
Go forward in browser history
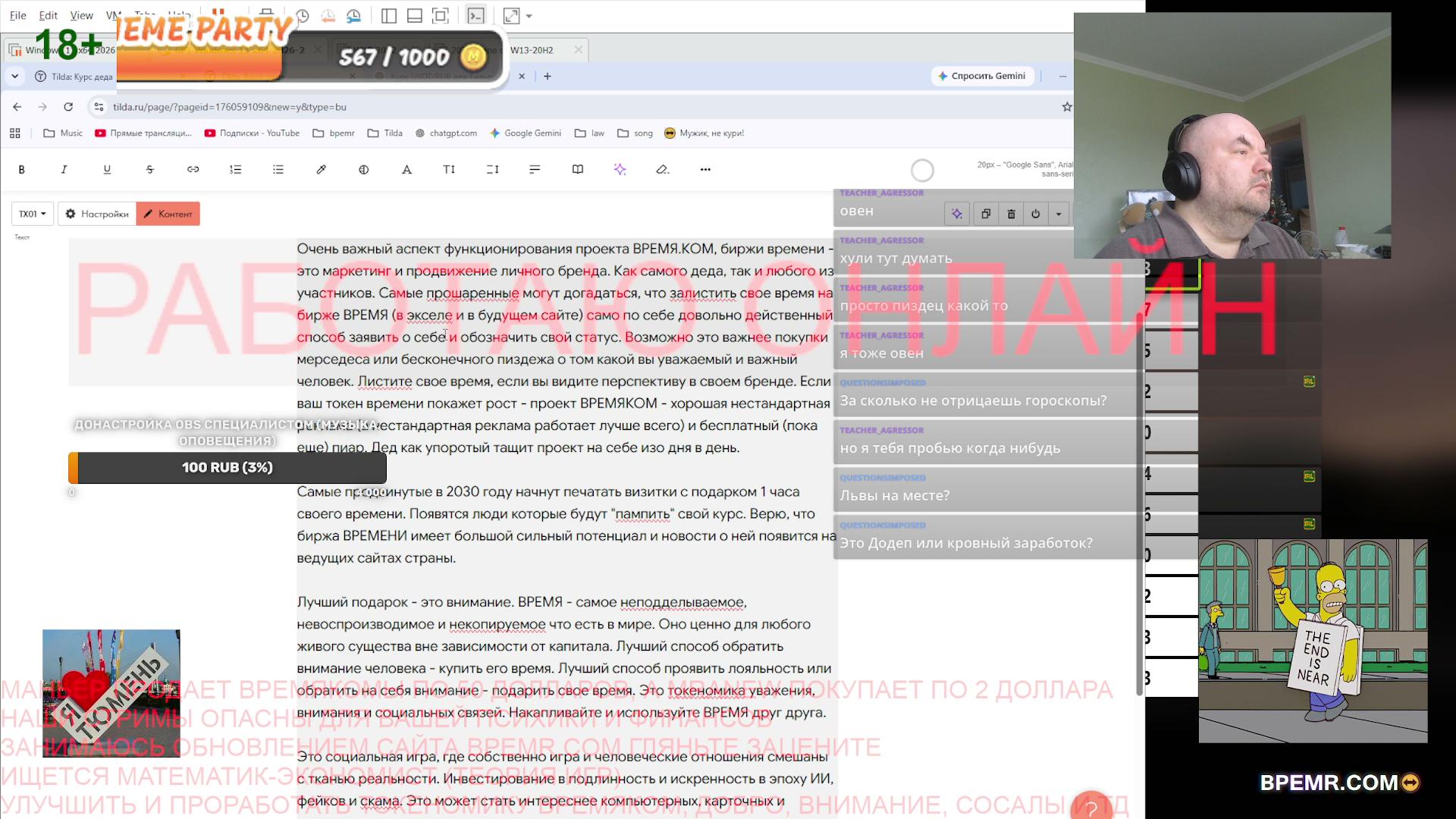point(42,107)
